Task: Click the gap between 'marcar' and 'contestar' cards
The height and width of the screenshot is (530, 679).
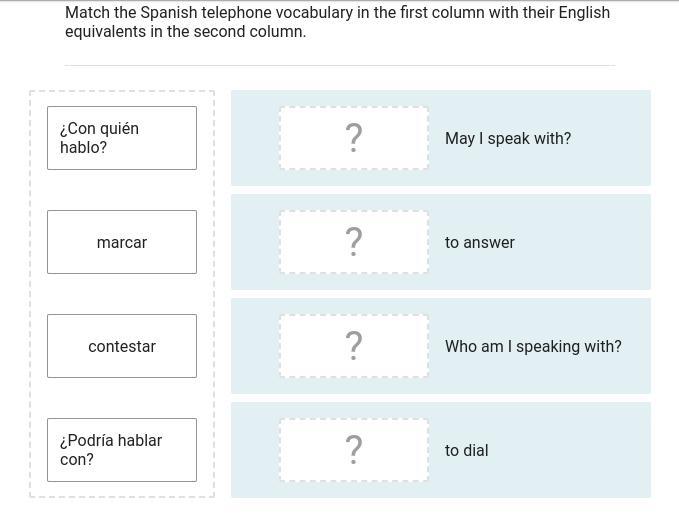Action: [122, 294]
